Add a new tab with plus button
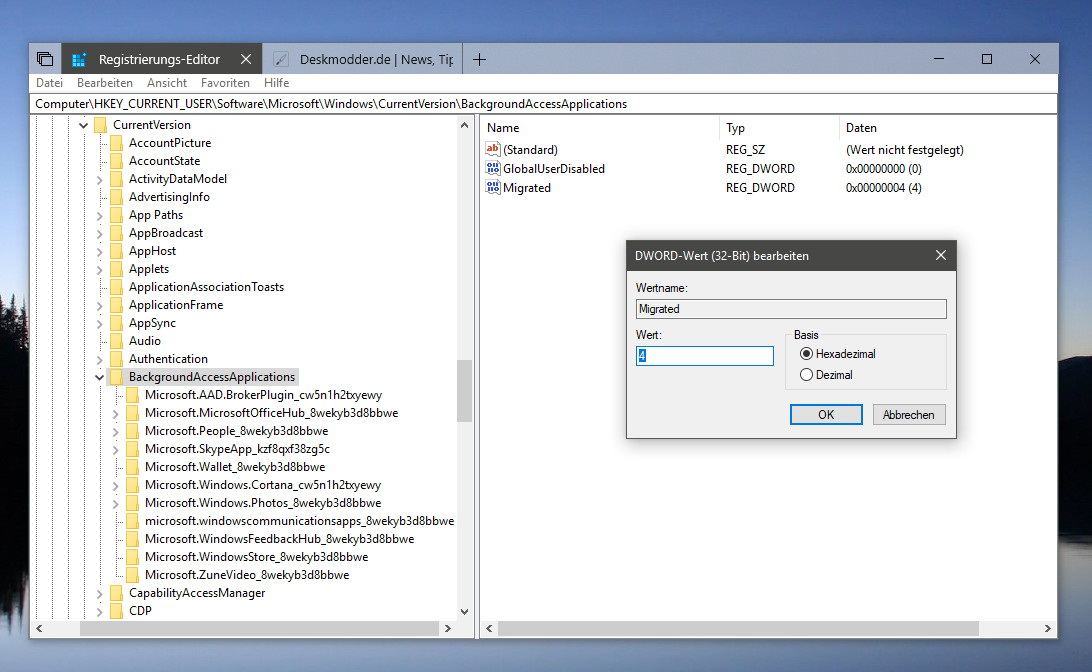Screen dimensions: 1092x672 click(x=479, y=59)
